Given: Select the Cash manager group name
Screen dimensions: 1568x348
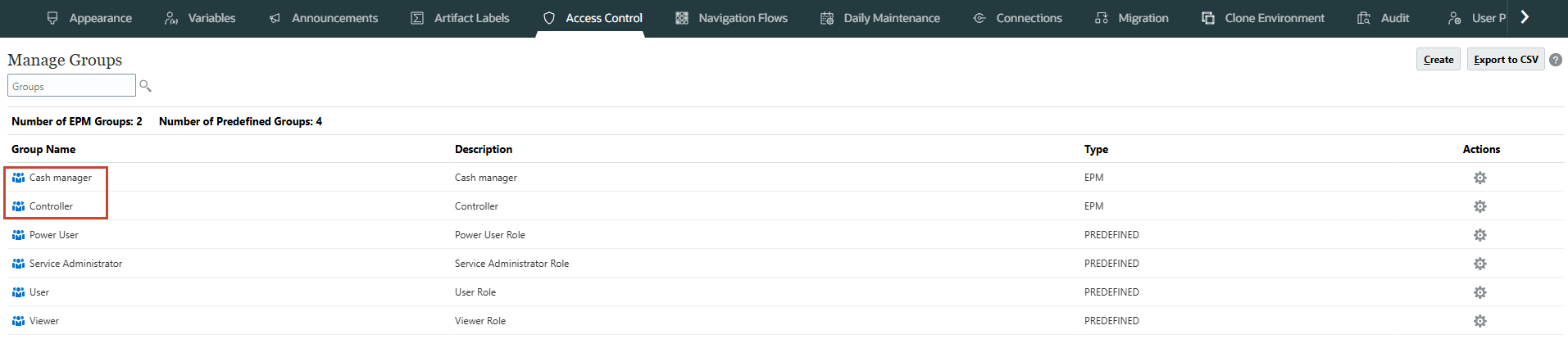Looking at the screenshot, I should tap(61, 178).
